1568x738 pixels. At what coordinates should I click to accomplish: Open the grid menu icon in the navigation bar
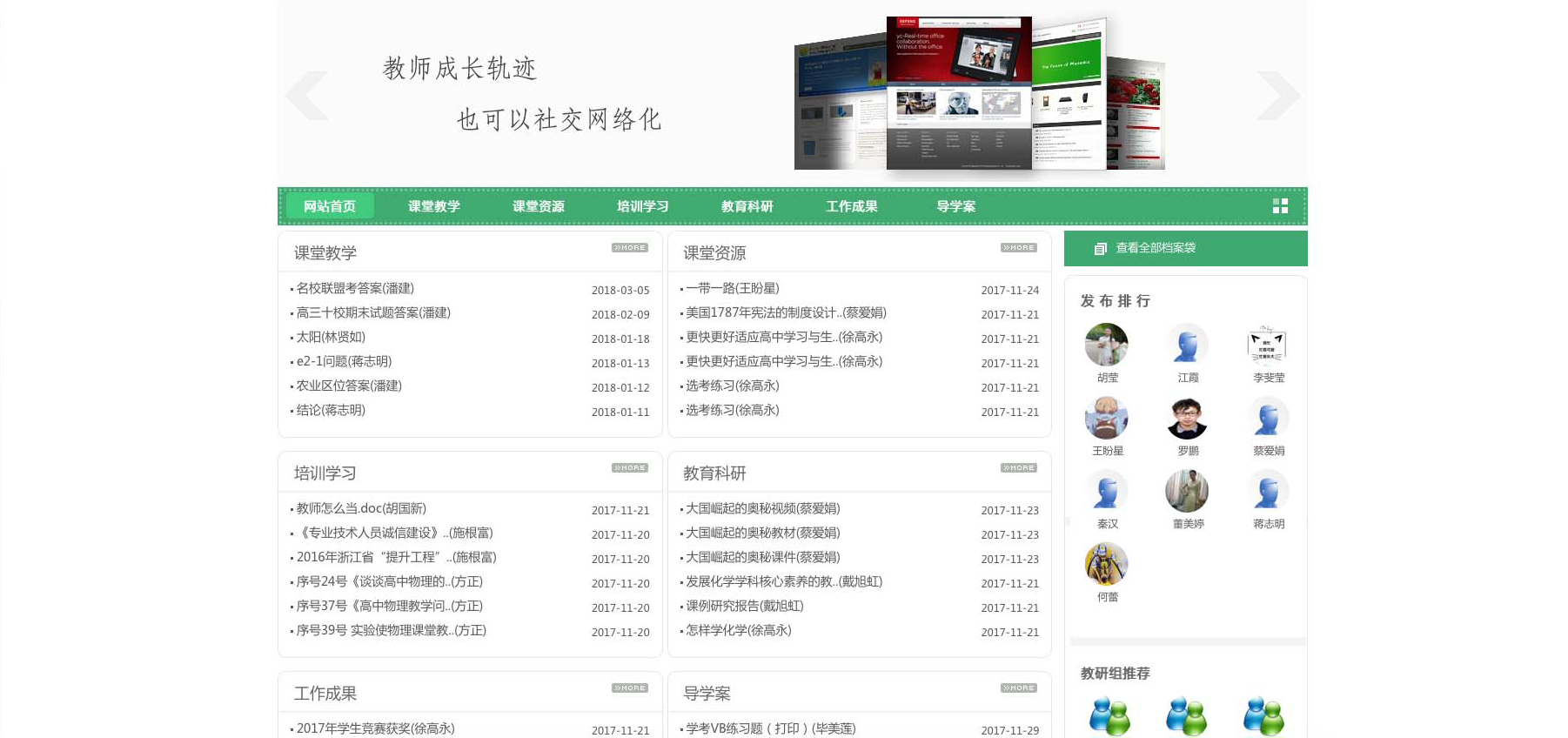click(x=1280, y=206)
